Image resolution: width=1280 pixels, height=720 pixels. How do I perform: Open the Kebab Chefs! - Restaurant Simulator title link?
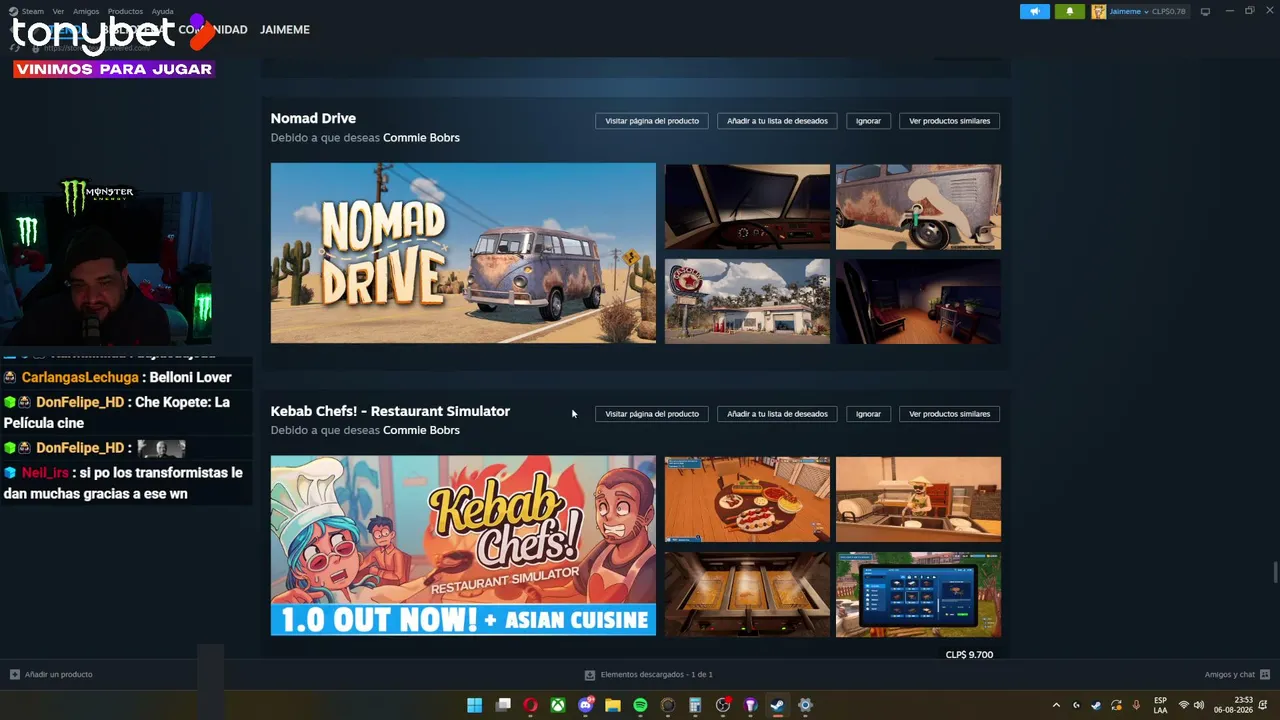390,411
